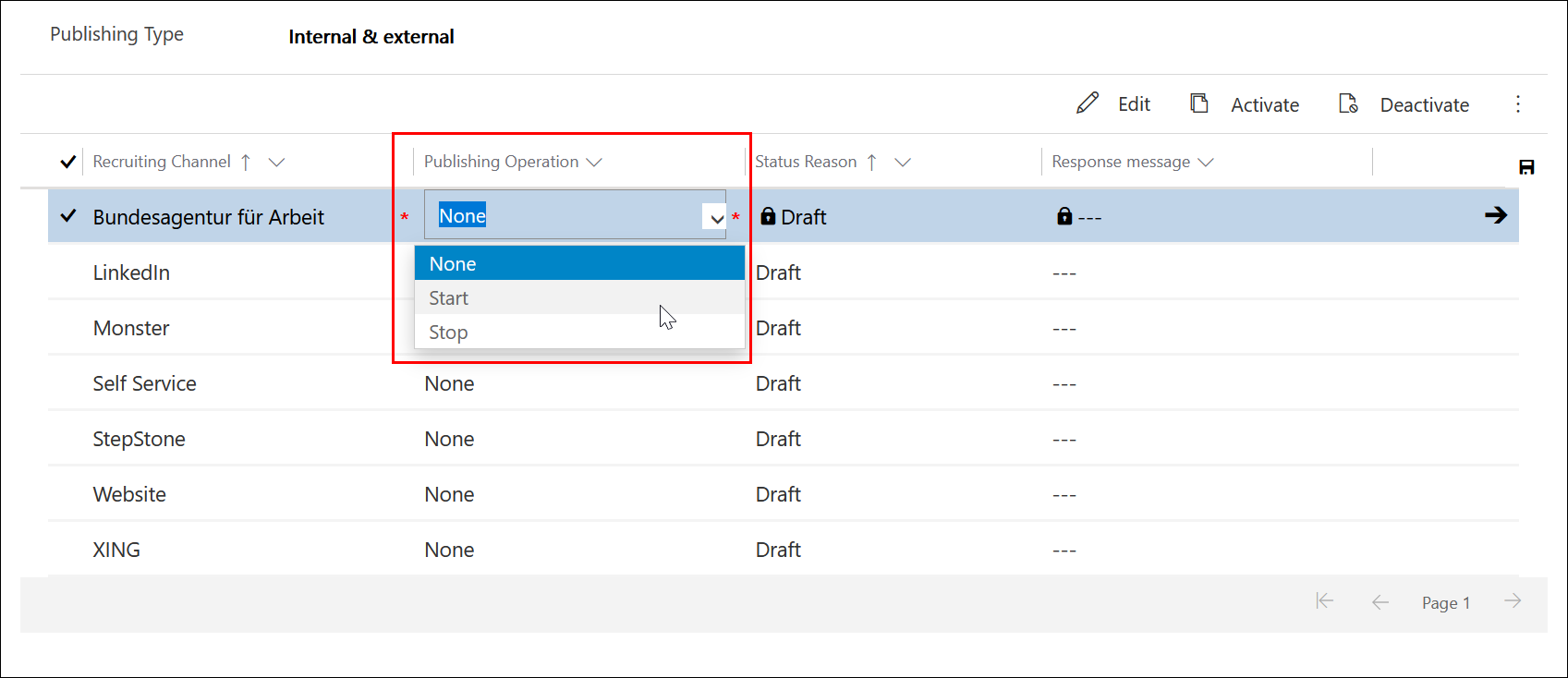Toggle the select-all rows checkmark
This screenshot has height=678, width=1568.
click(x=67, y=162)
